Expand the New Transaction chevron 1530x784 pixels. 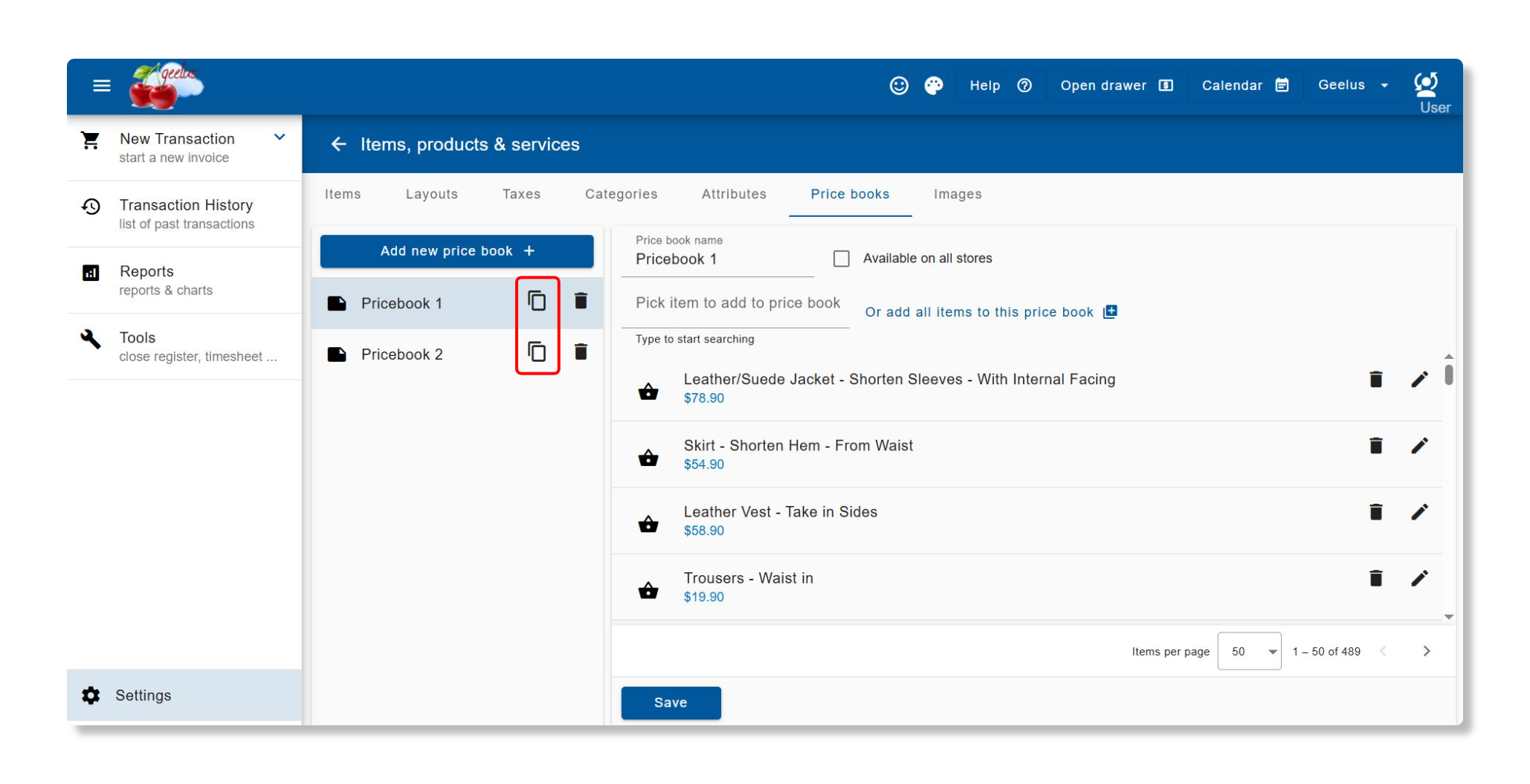(280, 137)
